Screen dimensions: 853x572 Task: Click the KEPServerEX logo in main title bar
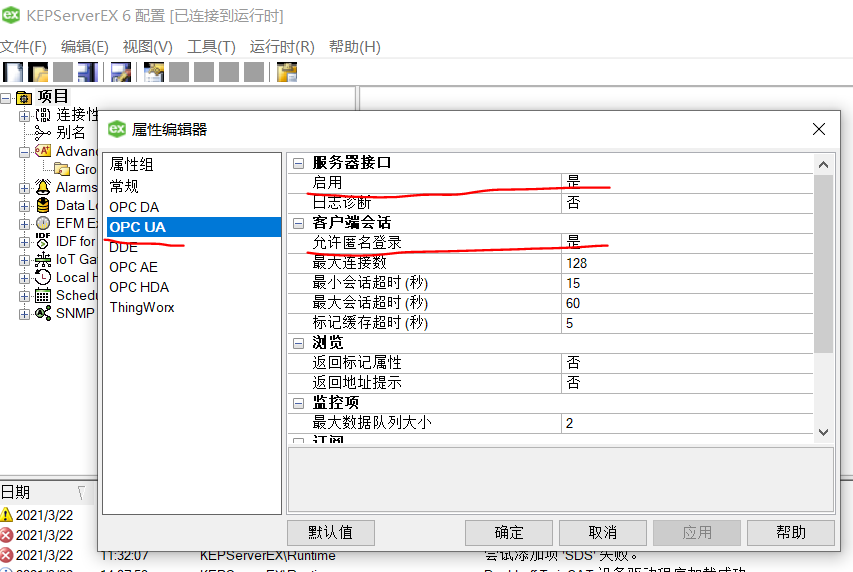pyautogui.click(x=11, y=15)
